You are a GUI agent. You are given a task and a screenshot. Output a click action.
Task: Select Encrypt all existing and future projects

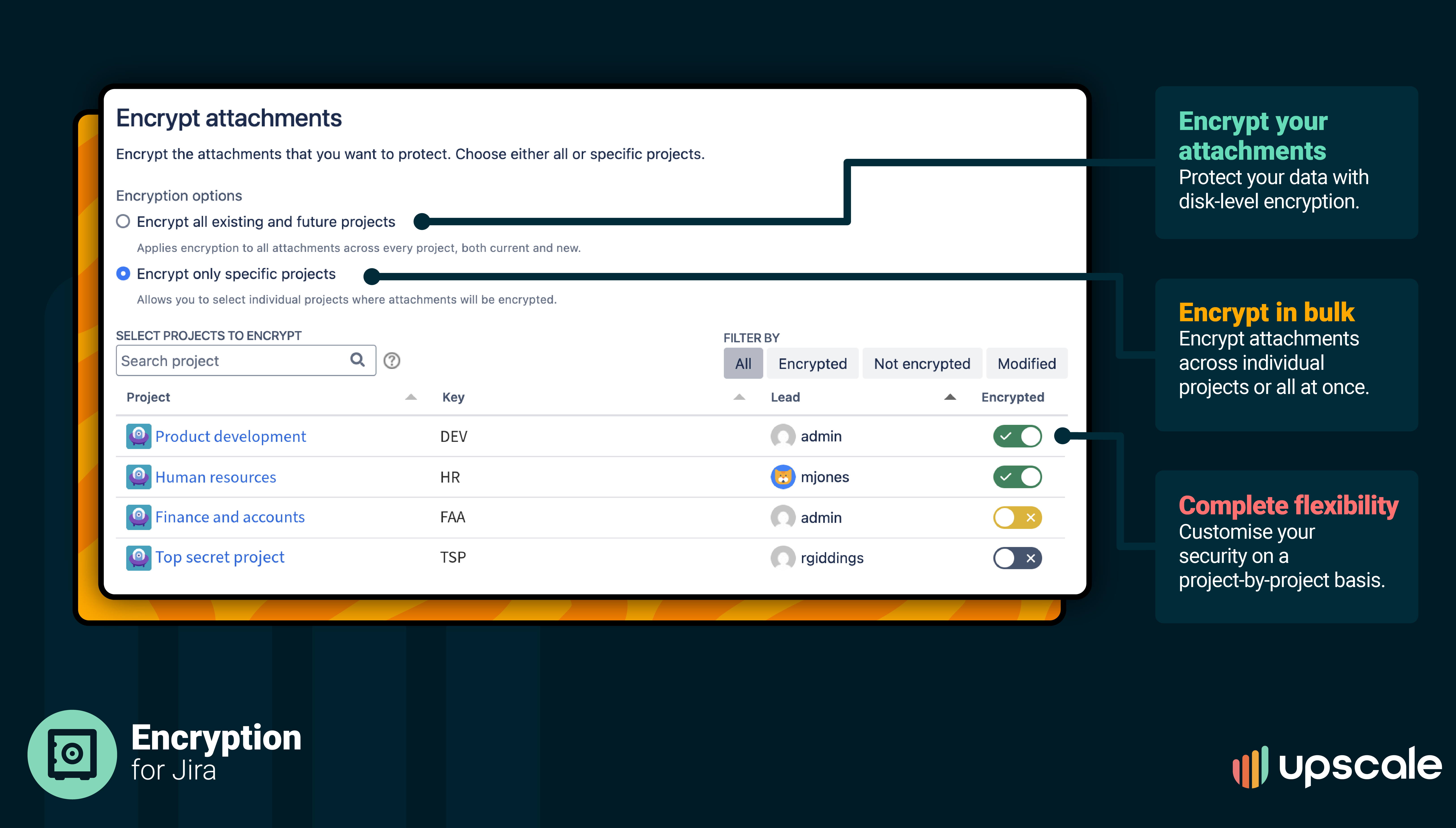point(123,221)
